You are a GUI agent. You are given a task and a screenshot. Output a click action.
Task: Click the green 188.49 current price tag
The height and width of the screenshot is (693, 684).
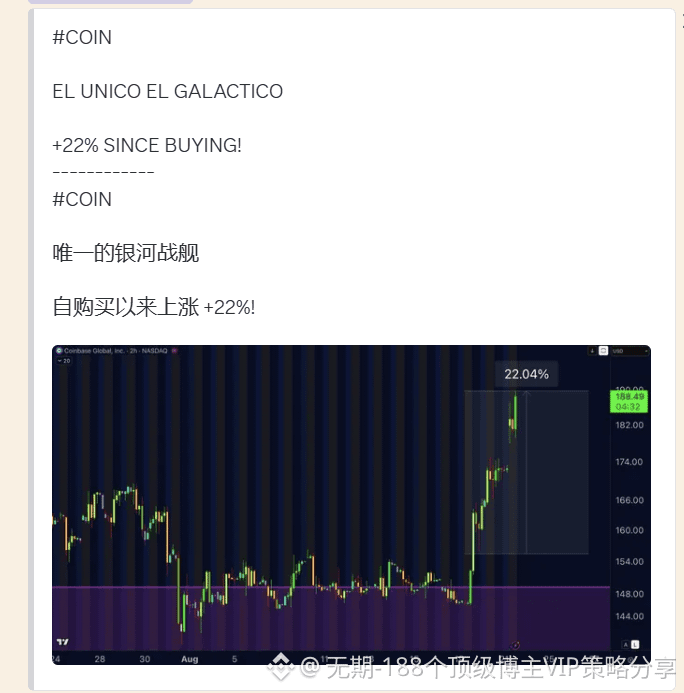pyautogui.click(x=629, y=401)
